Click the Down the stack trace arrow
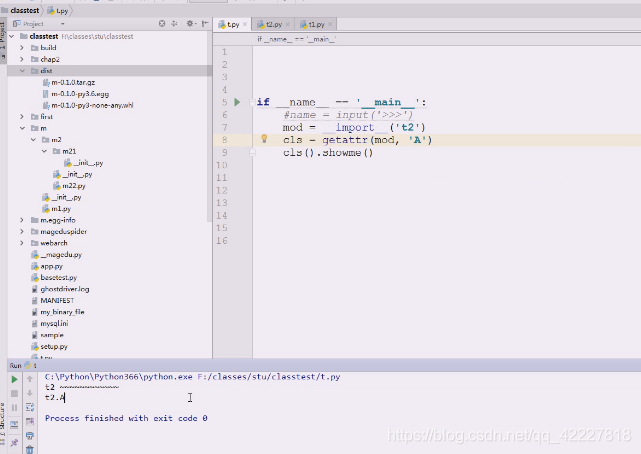641x454 pixels. [x=29, y=393]
